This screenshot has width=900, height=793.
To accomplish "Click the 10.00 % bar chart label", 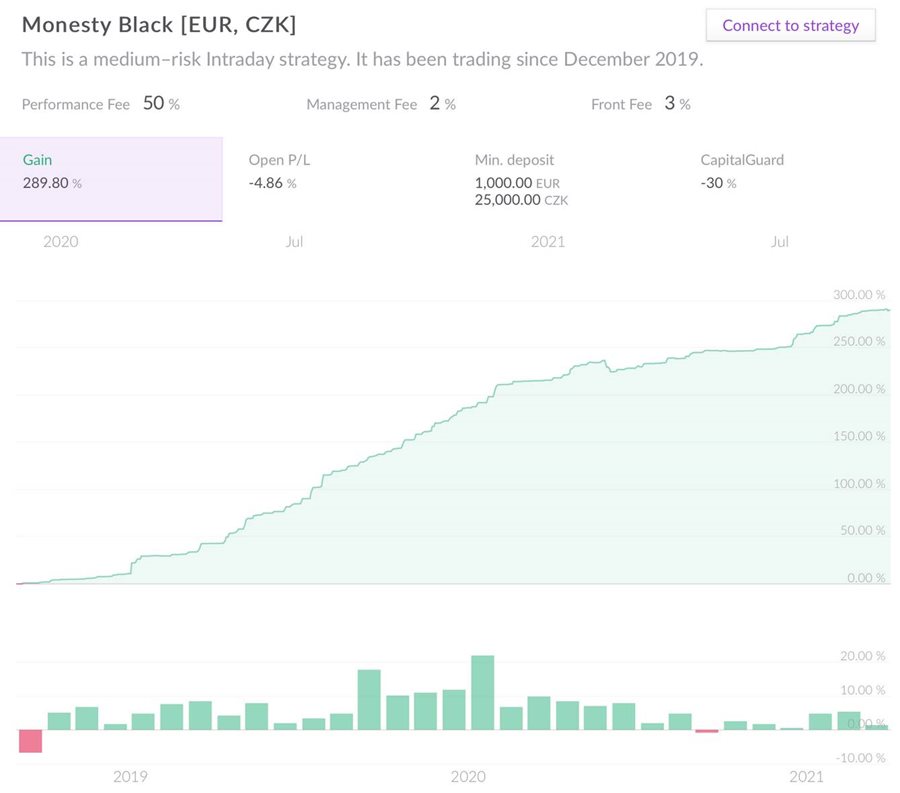I will (x=863, y=690).
